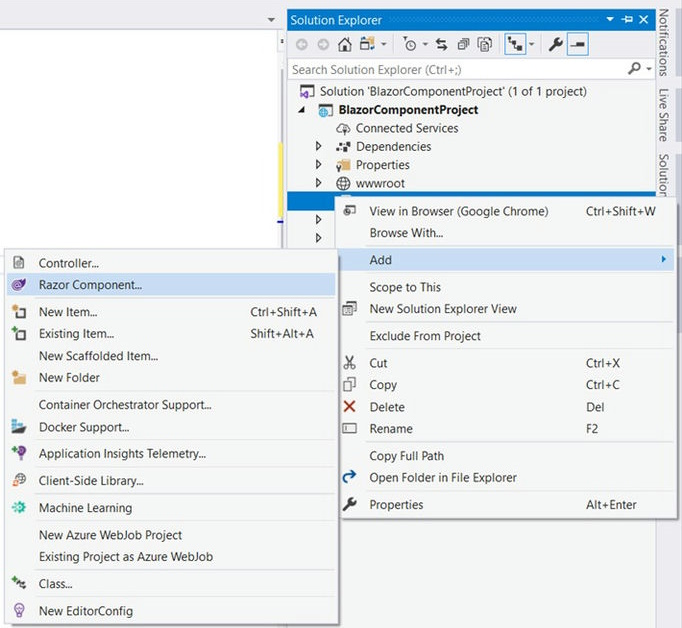
Task: Choose Exclude From Project
Action: coord(507,336)
